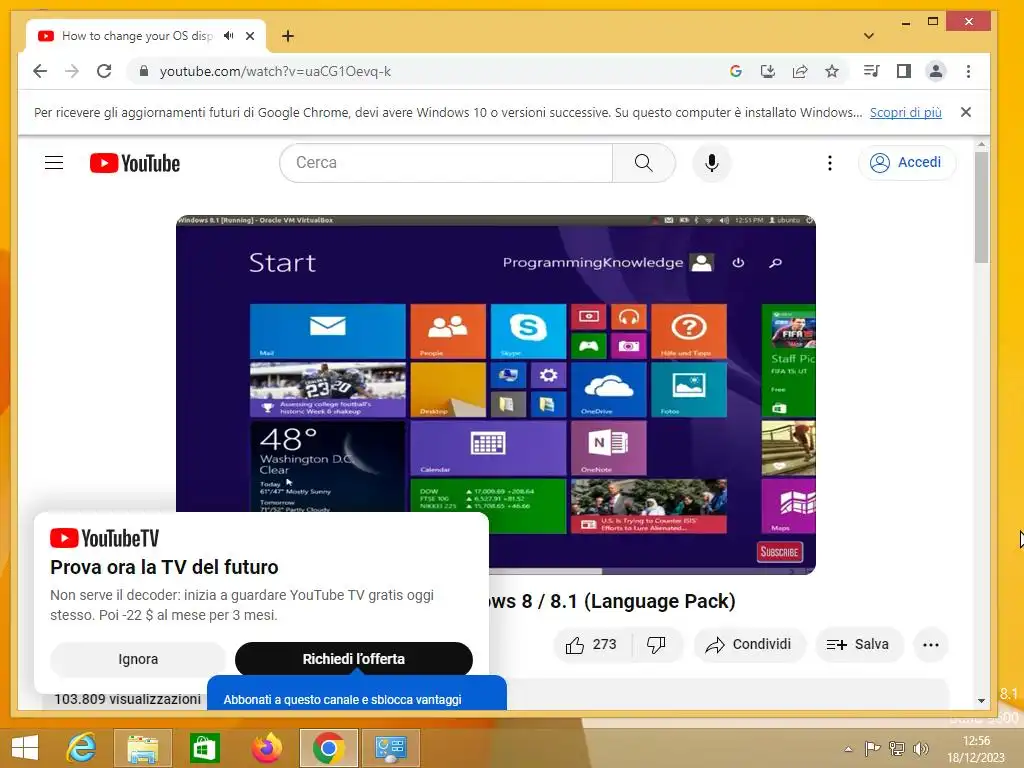Click the Subscribe watermark in the video
This screenshot has height=768, width=1024.
[779, 552]
